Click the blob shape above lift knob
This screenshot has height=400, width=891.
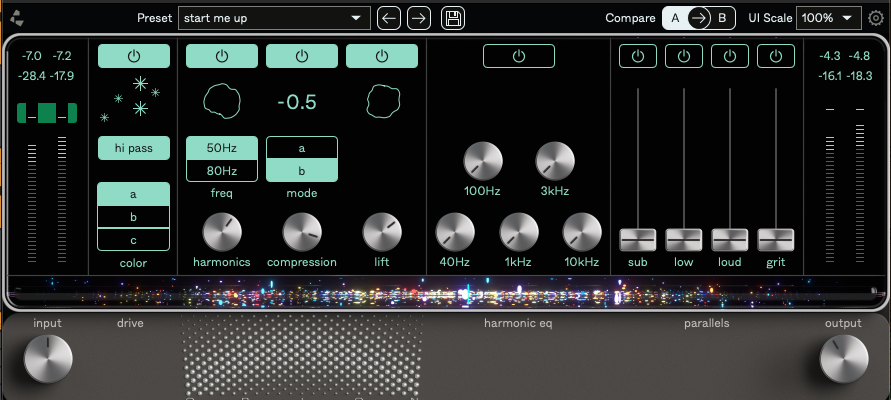click(381, 101)
